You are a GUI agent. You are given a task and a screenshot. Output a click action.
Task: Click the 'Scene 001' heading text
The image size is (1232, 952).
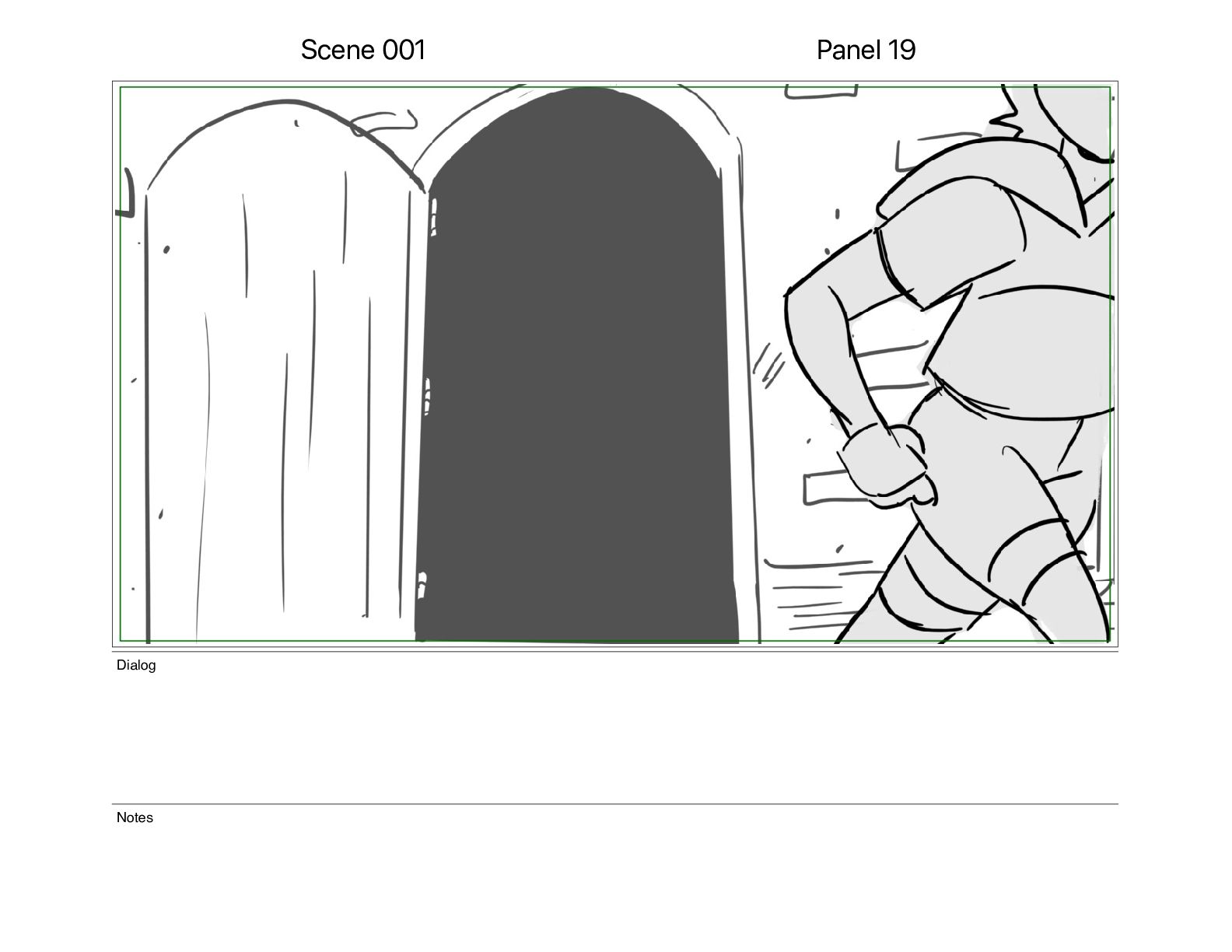click(x=363, y=50)
